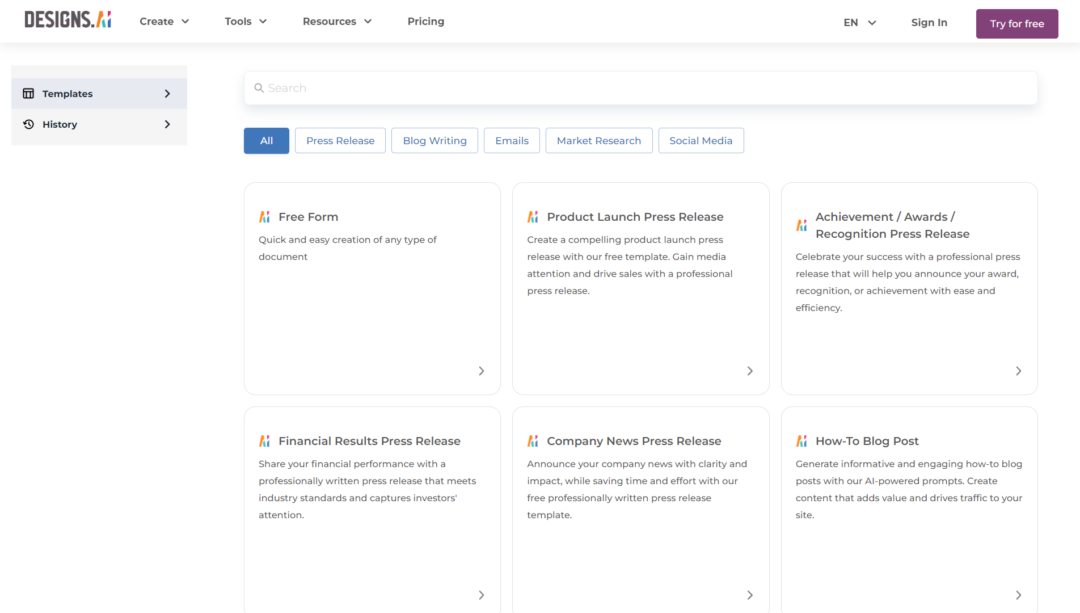This screenshot has height=613, width=1080.
Task: Click the arrow icon on How-To Blog Post card
Action: pyautogui.click(x=1018, y=594)
